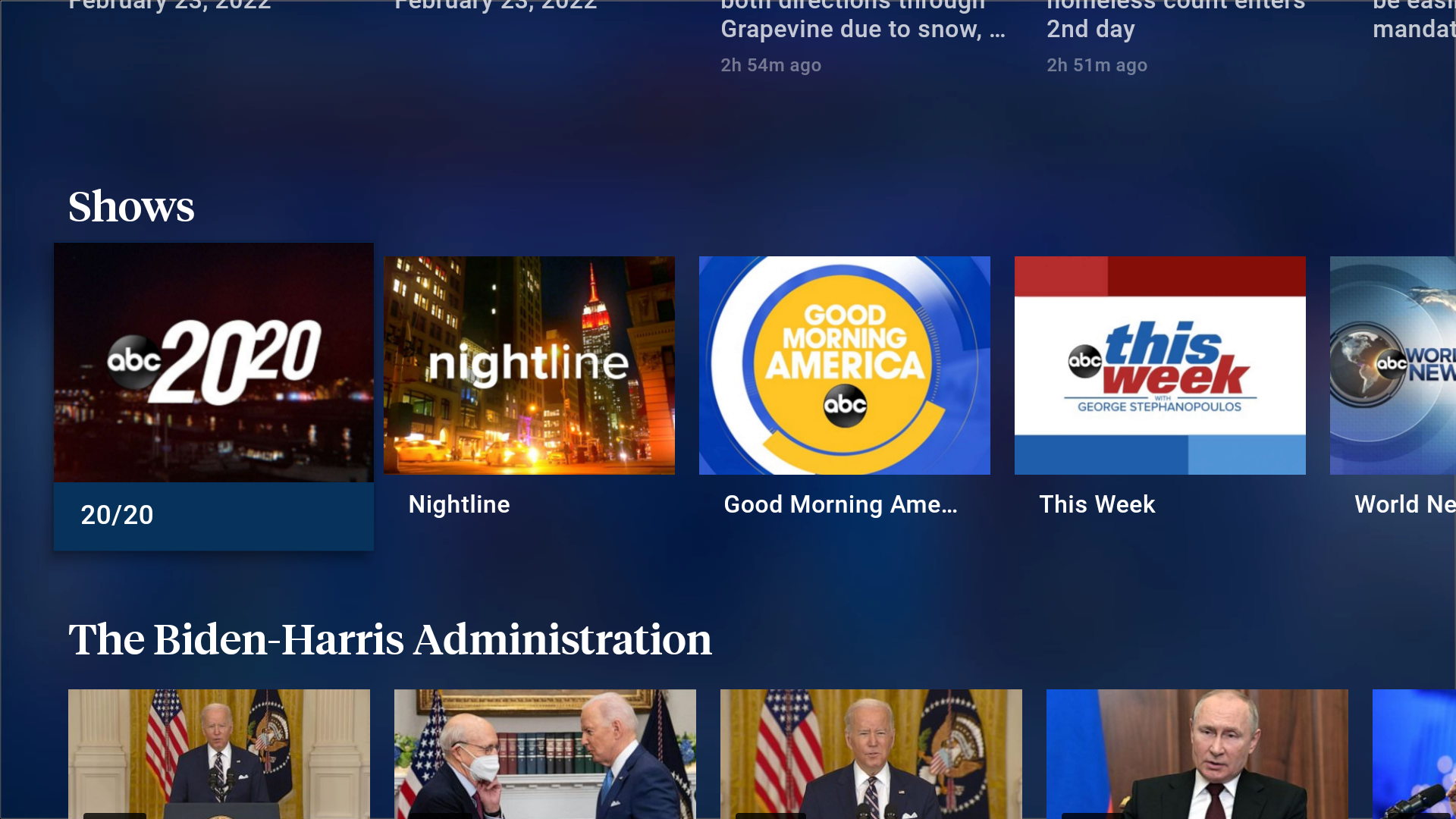The height and width of the screenshot is (819, 1456).
Task: Select the Nightline show thumbnail
Action: click(529, 365)
